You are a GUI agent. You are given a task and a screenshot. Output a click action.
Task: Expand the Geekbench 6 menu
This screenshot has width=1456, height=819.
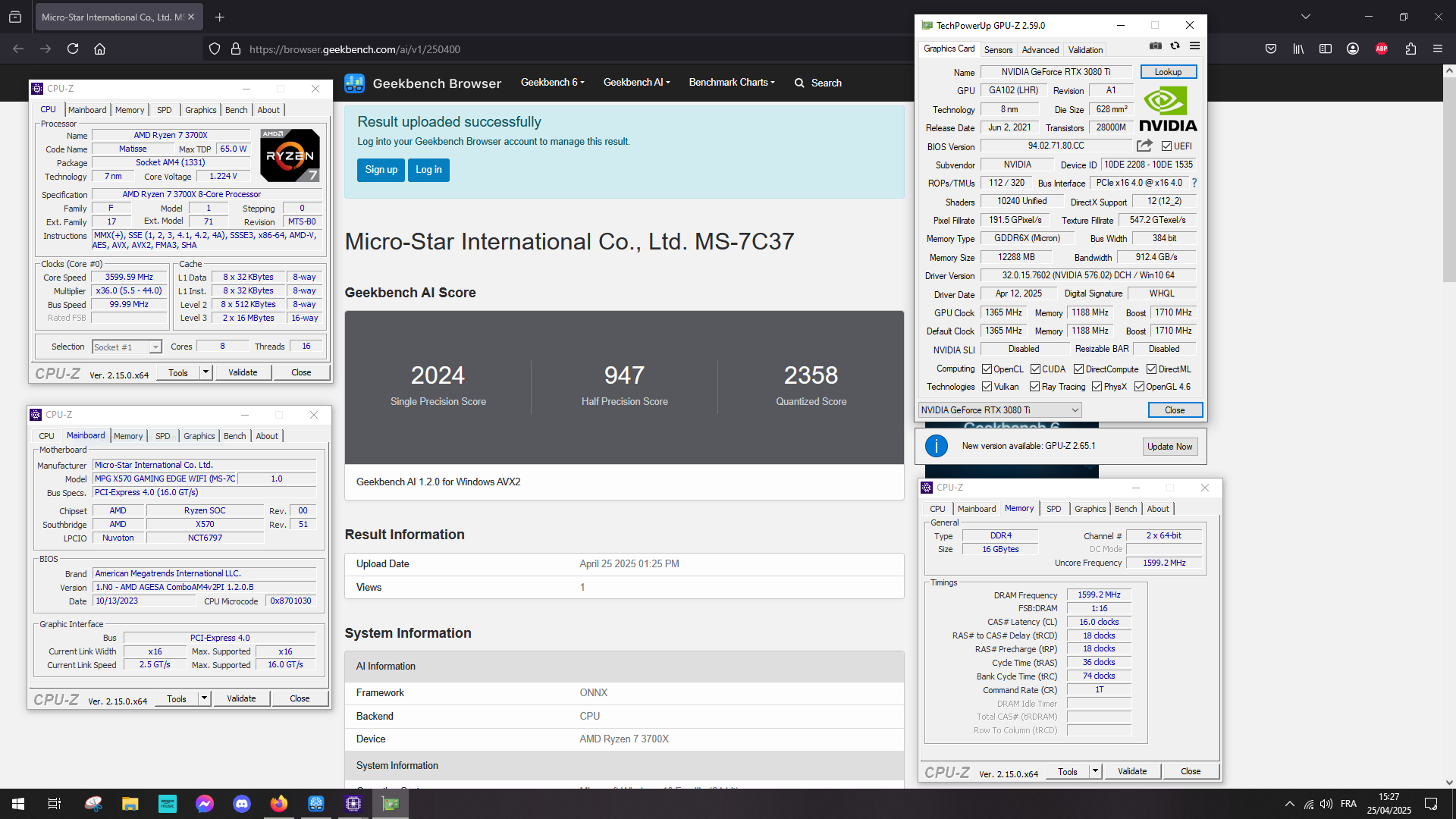552,83
